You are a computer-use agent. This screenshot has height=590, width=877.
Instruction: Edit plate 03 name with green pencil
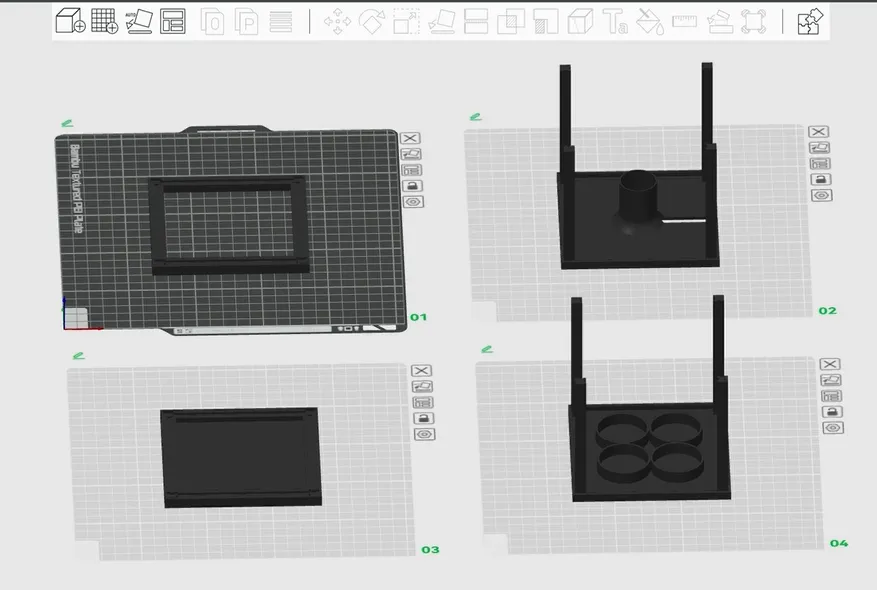tap(79, 356)
